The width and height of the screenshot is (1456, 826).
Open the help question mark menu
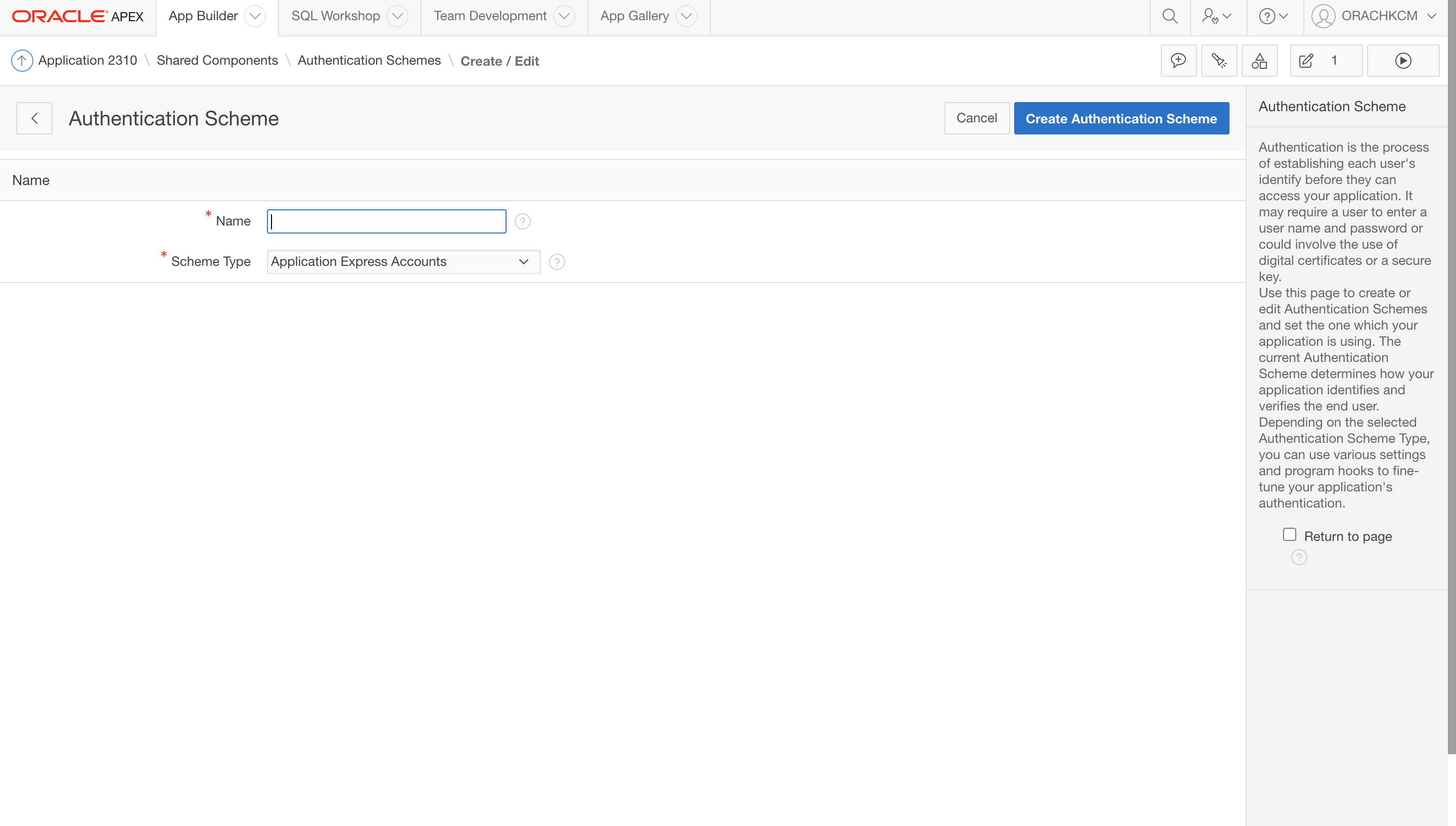(1273, 16)
